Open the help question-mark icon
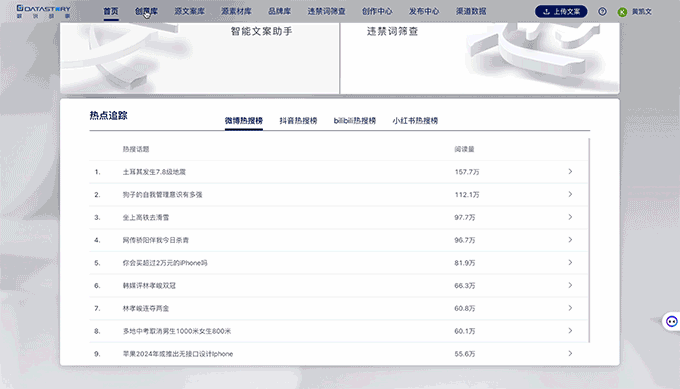This screenshot has width=680, height=389. coord(602,12)
